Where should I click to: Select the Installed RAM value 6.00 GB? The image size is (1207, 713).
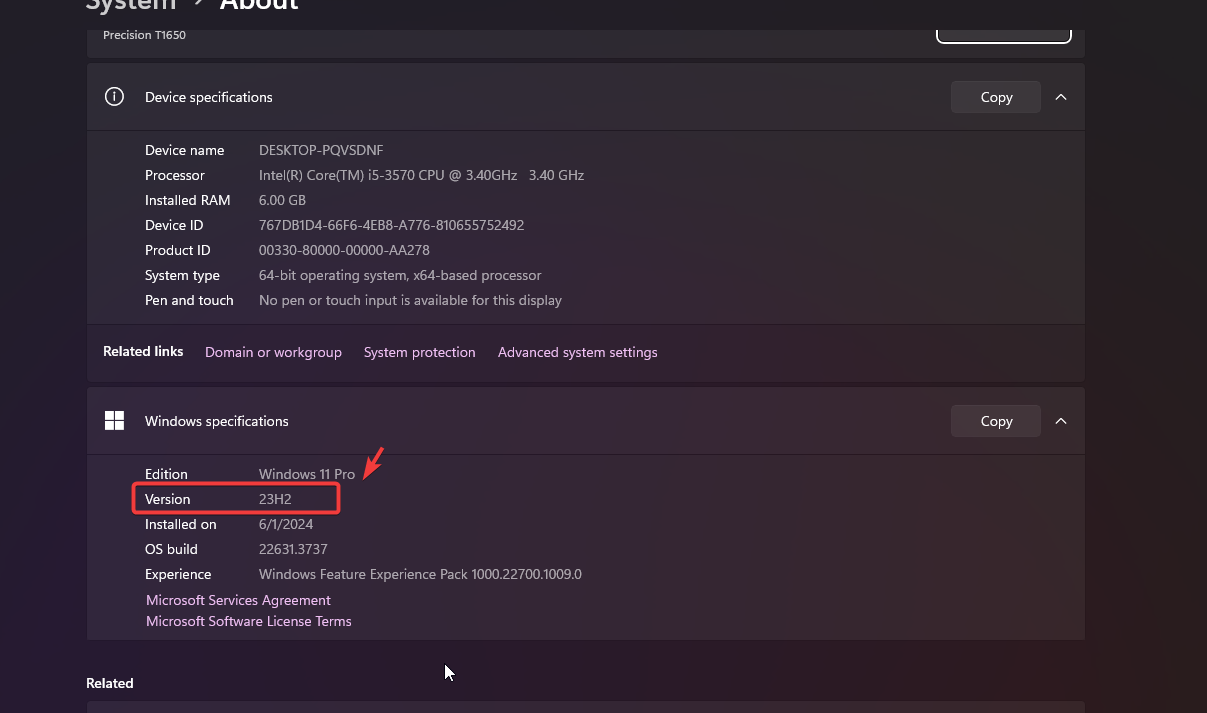click(x=282, y=200)
